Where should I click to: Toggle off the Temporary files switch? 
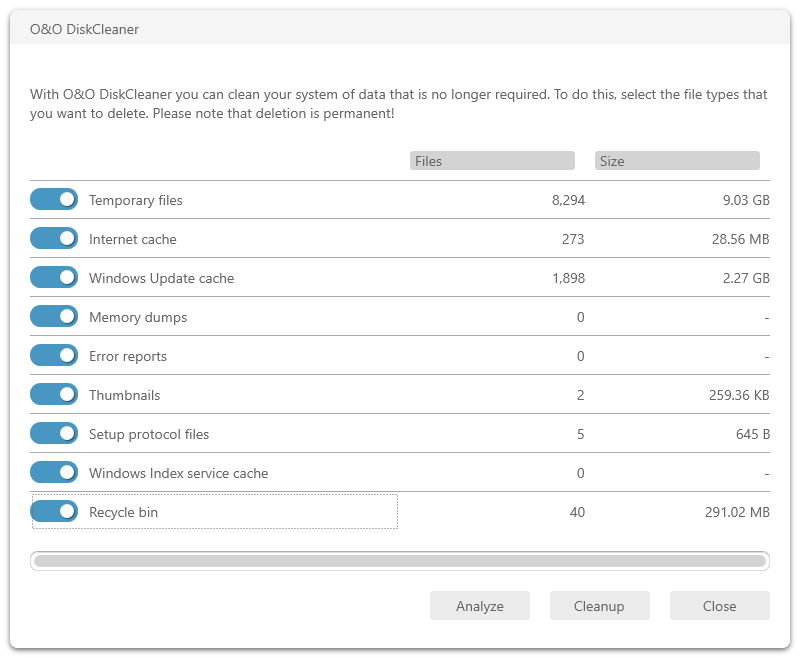(54, 200)
